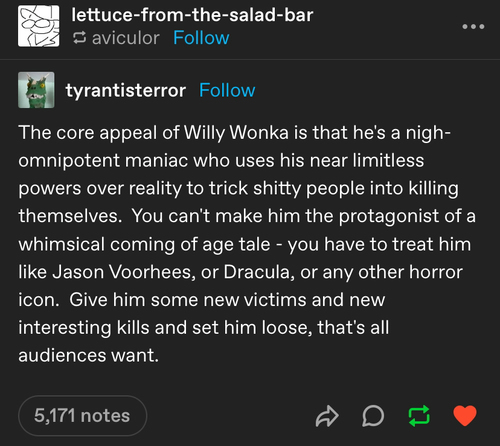Click the phrase 'whimsical coming of age tale'
This screenshot has width=500, height=446.
click(144, 244)
